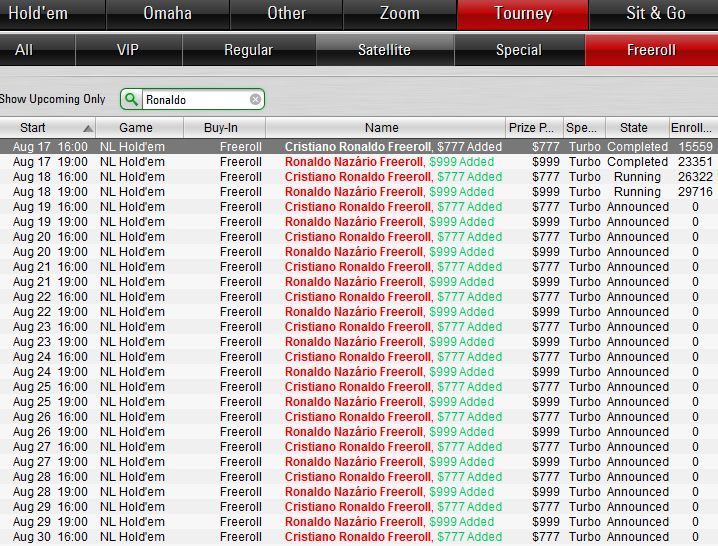
Task: Select the Aug 19 16:00 Cristiano Ronaldo Freeroll
Action: (x=359, y=207)
